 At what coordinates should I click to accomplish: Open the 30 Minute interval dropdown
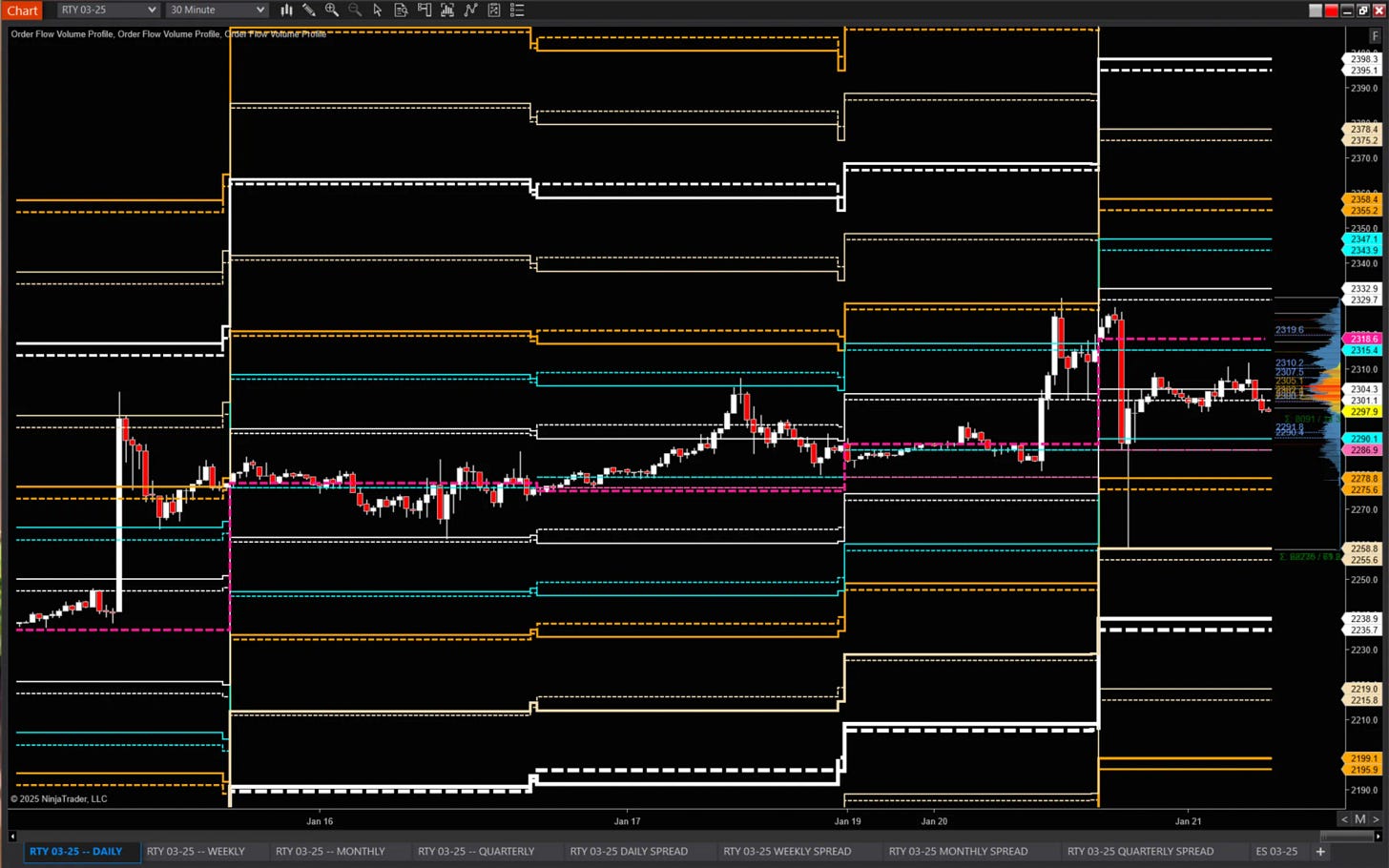coord(217,10)
